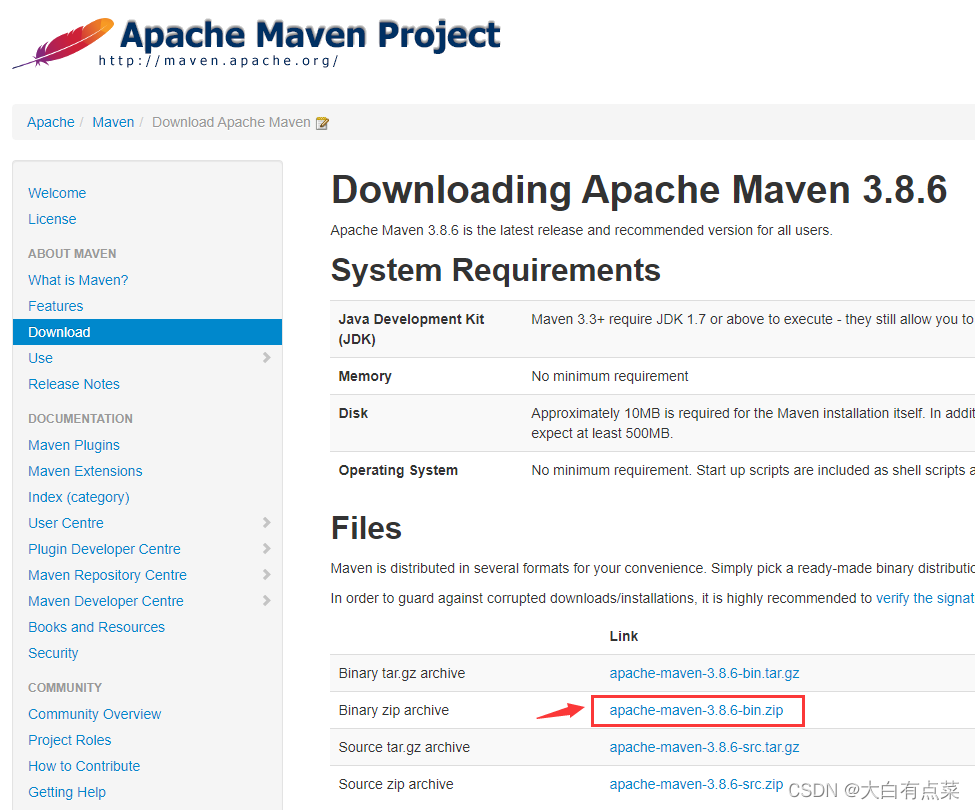The image size is (975, 810).
Task: Open User Centre link
Action: tap(65, 523)
